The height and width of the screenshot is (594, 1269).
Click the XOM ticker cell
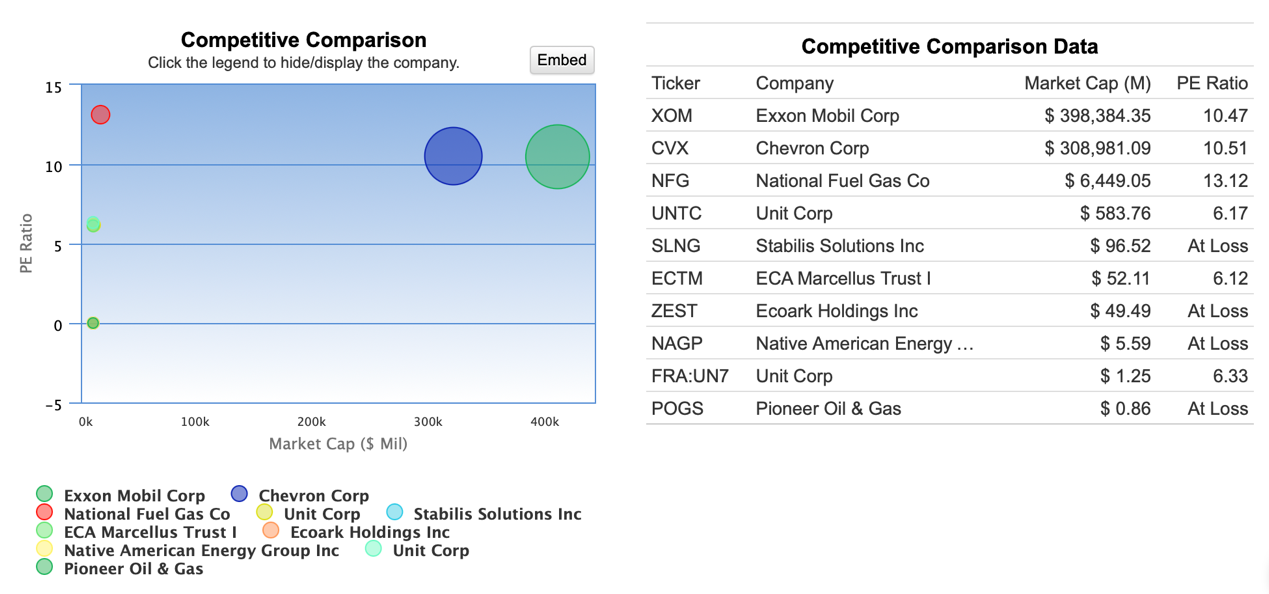click(672, 116)
